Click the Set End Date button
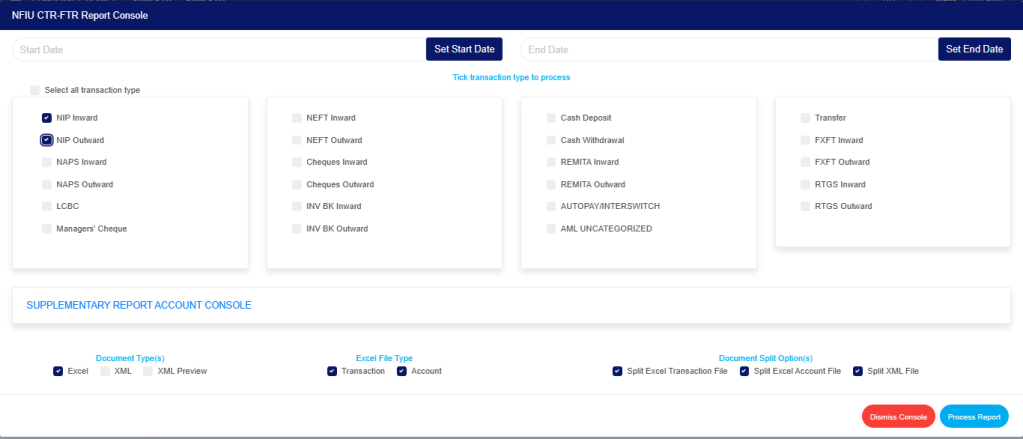The width and height of the screenshot is (1023, 439). click(974, 49)
